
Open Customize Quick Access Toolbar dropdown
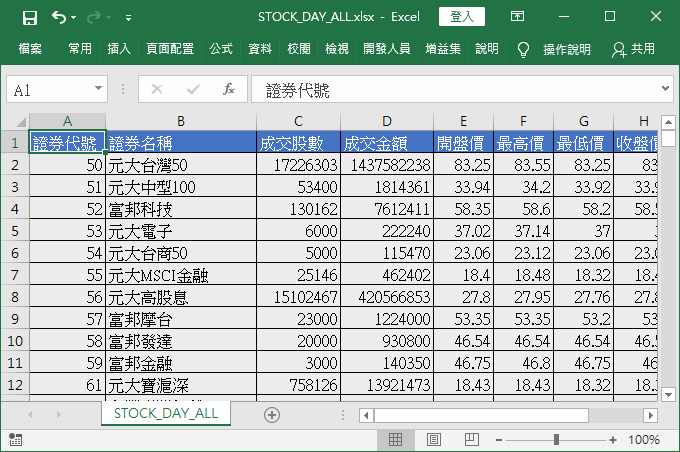click(x=128, y=18)
